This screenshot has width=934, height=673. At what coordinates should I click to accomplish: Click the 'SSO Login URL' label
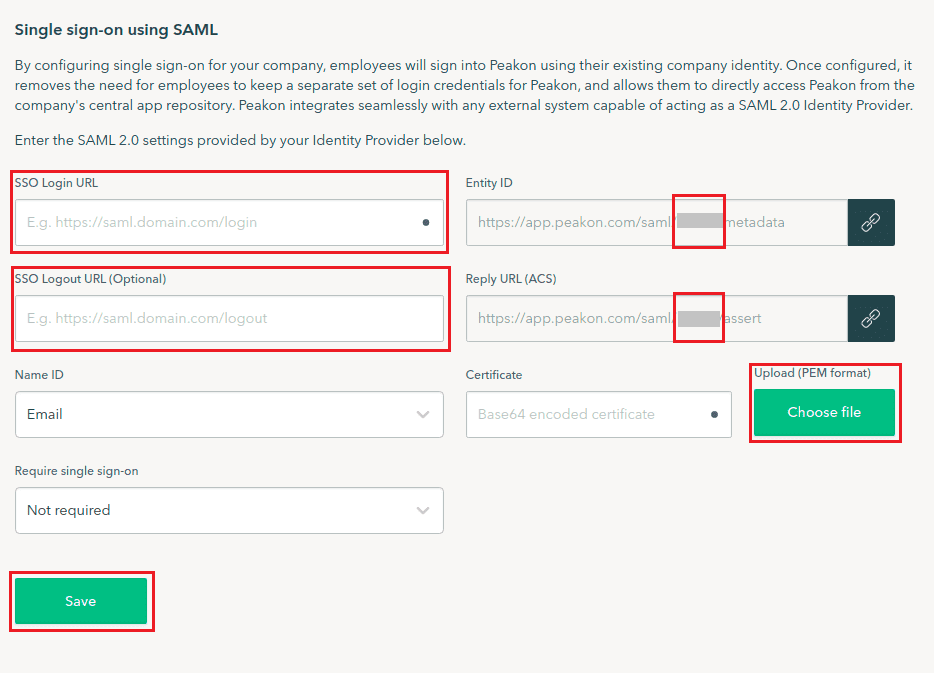coord(56,183)
